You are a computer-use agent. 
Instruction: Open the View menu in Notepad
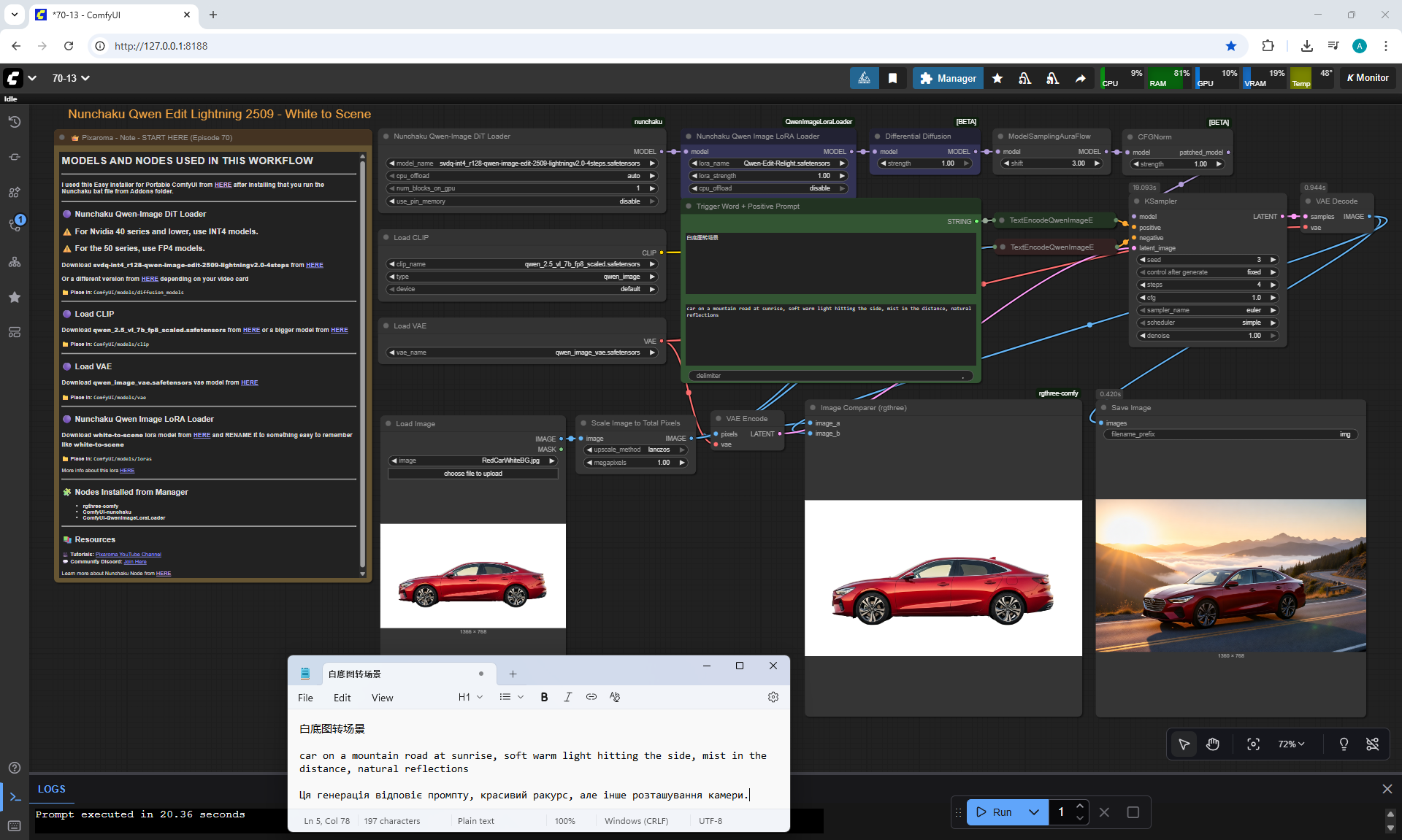pyautogui.click(x=382, y=698)
